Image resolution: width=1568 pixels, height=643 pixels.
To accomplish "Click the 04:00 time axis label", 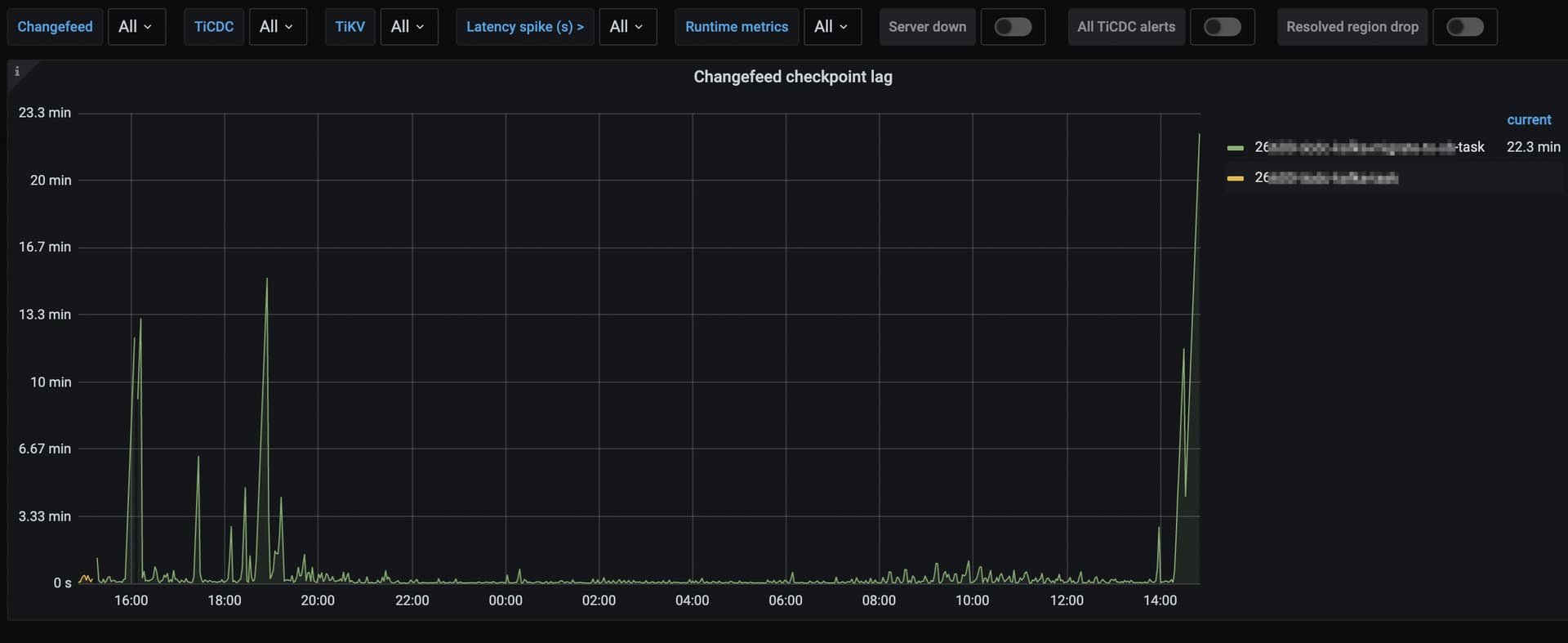I will [693, 601].
